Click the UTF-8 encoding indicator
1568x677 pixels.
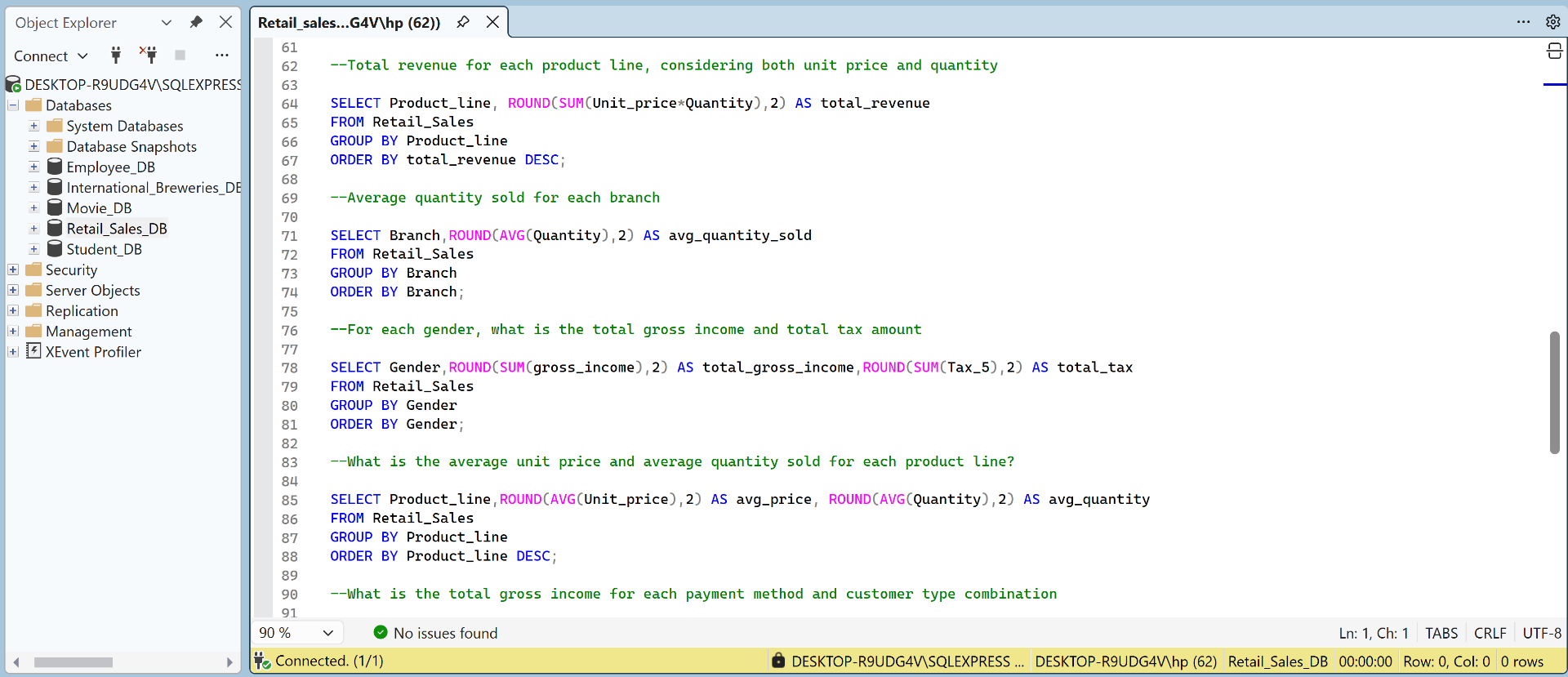(x=1542, y=633)
